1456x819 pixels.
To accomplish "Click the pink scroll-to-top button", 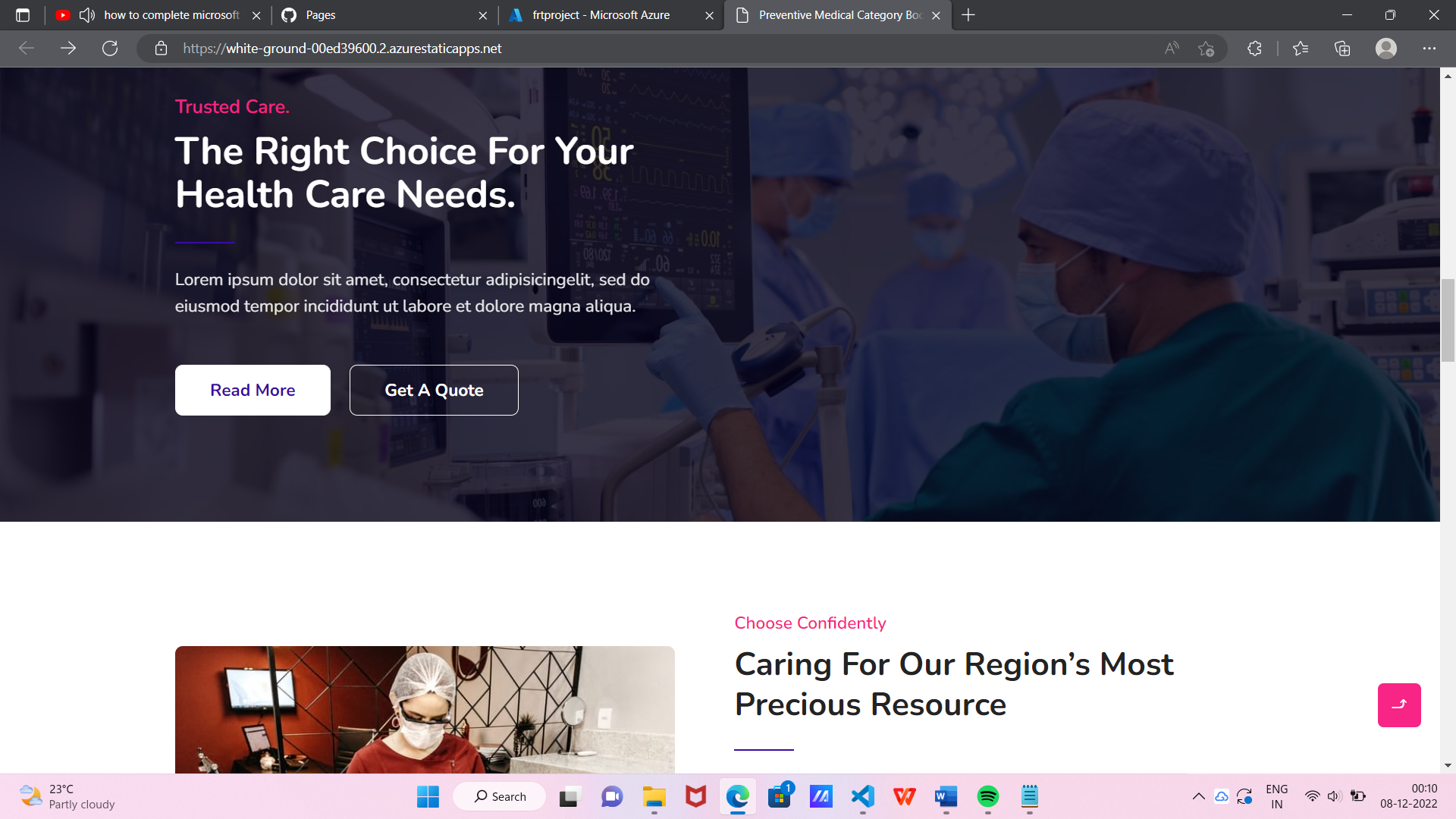I will pos(1399,705).
